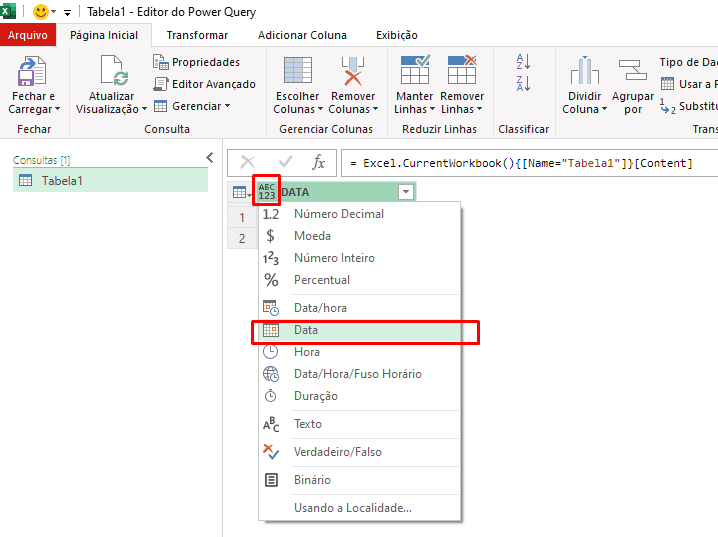The height and width of the screenshot is (537, 718).
Task: Click Usando a Localidade option
Action: (359, 508)
